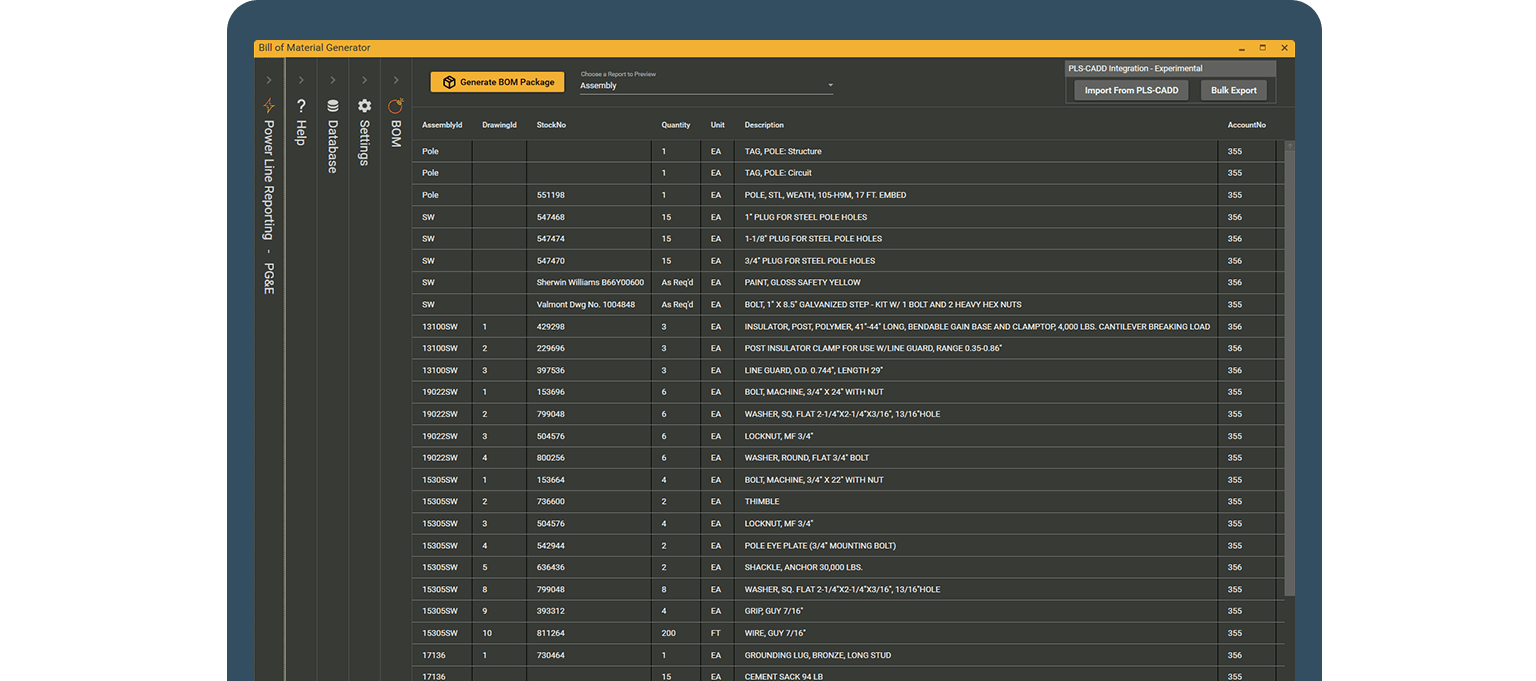Select the 'PAINT, GLOSS SAFETY YELLOW' description
The height and width of the screenshot is (681, 1536).
[x=802, y=283]
